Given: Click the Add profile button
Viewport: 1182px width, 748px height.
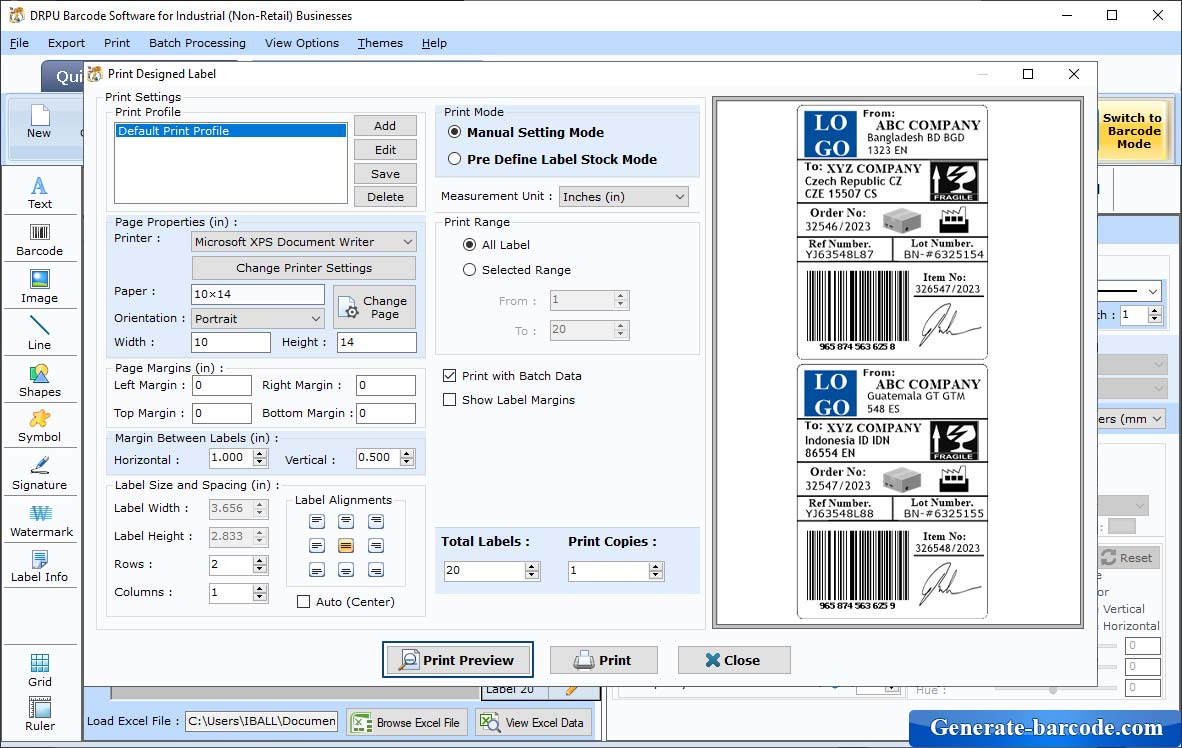Looking at the screenshot, I should point(385,126).
